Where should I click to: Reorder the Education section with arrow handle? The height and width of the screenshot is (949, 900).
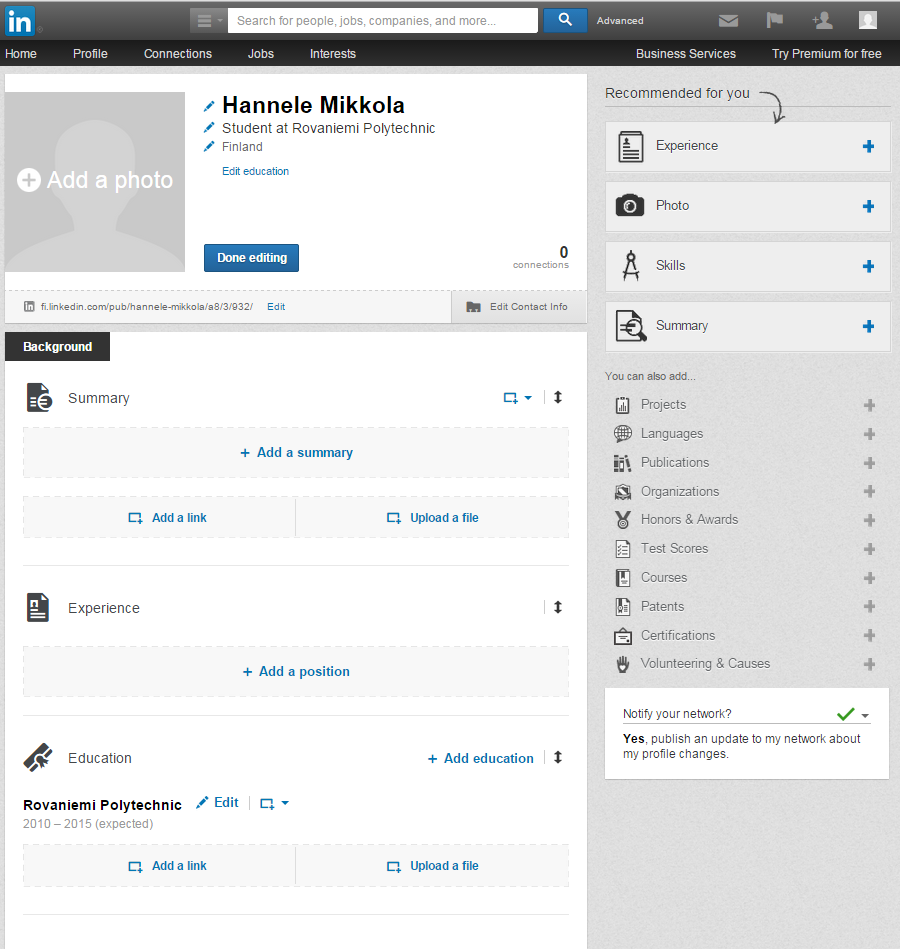558,757
